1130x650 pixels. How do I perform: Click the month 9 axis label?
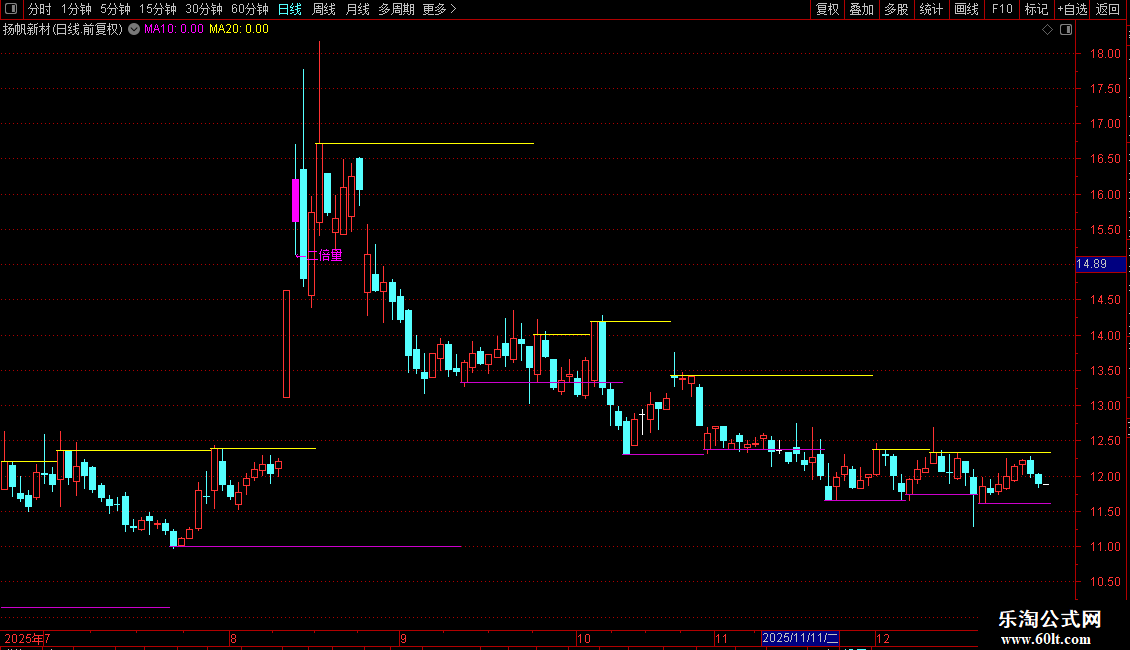[x=404, y=638]
